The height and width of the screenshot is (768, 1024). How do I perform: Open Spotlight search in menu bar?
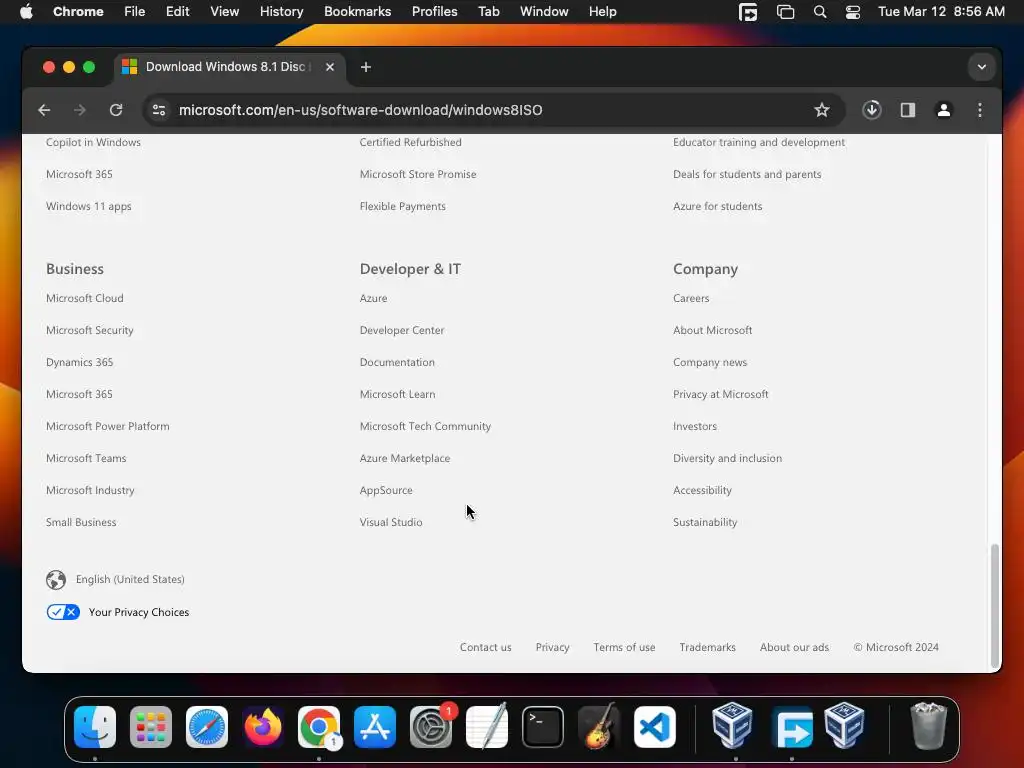point(820,12)
